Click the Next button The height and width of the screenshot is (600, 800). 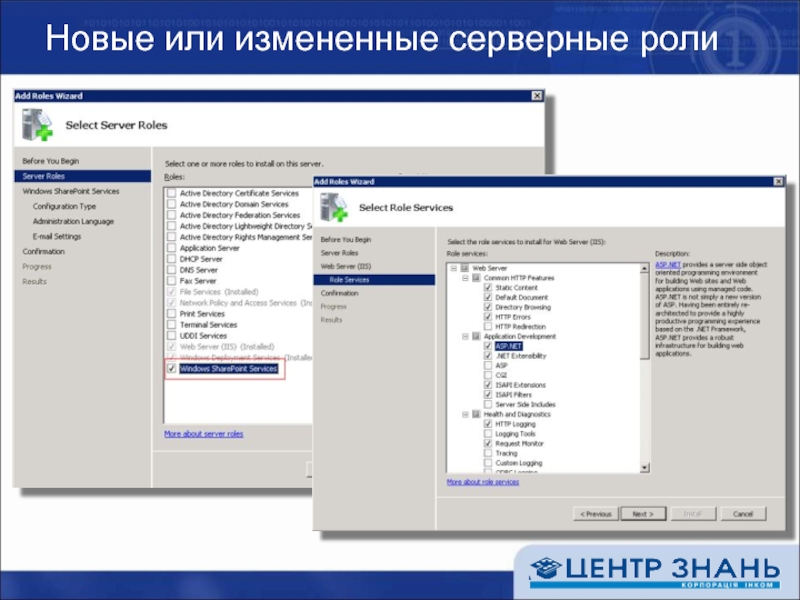[643, 514]
